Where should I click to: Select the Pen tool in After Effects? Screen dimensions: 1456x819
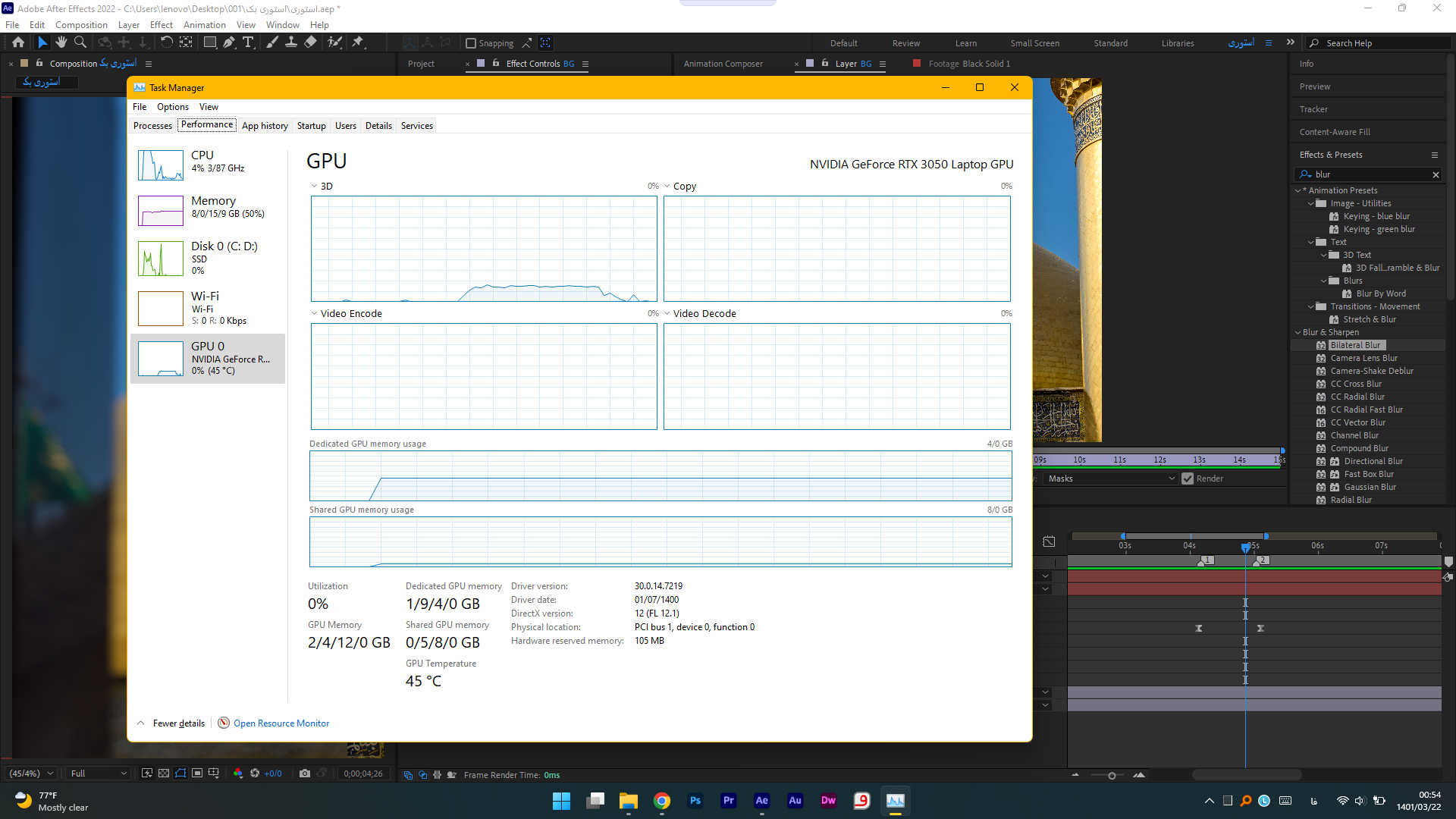coord(228,42)
